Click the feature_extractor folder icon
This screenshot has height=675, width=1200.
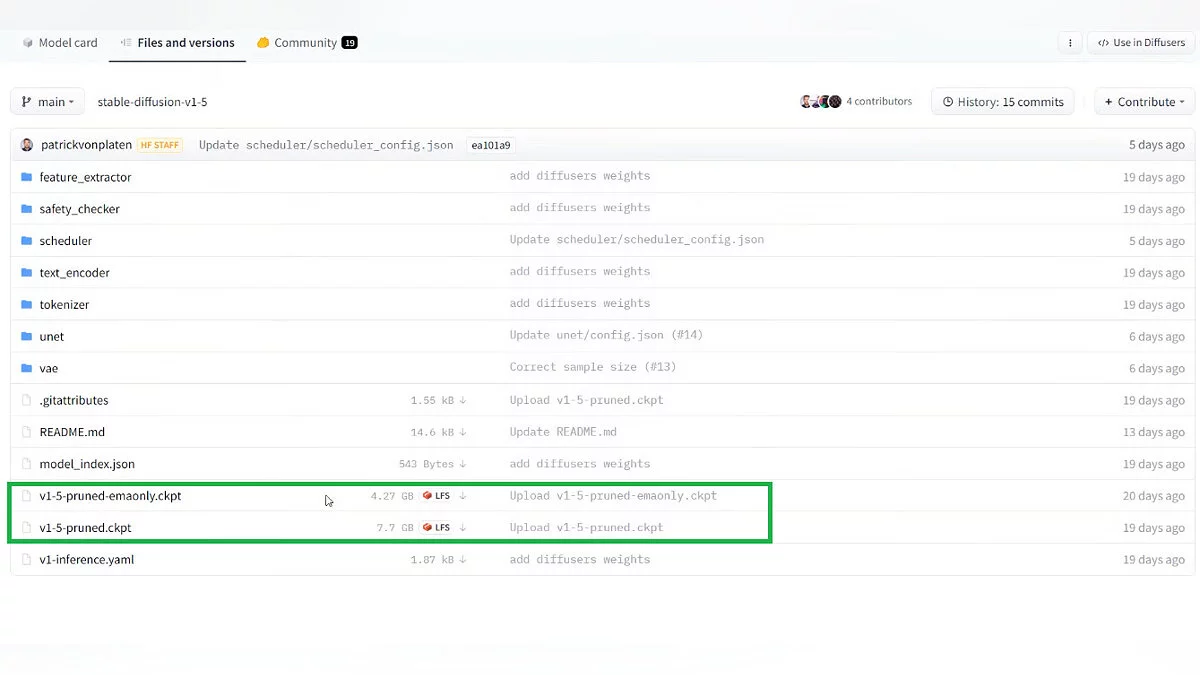click(x=27, y=177)
